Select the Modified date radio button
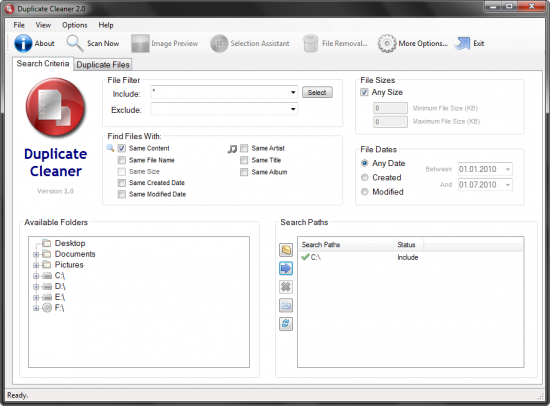Viewport: 550px width, 406px height. pos(364,192)
